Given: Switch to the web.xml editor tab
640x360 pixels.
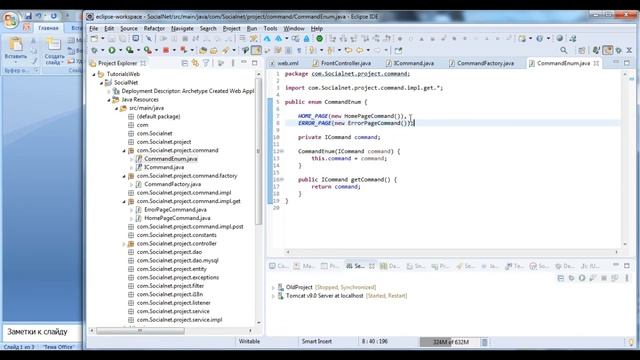Looking at the screenshot, I should pos(284,63).
